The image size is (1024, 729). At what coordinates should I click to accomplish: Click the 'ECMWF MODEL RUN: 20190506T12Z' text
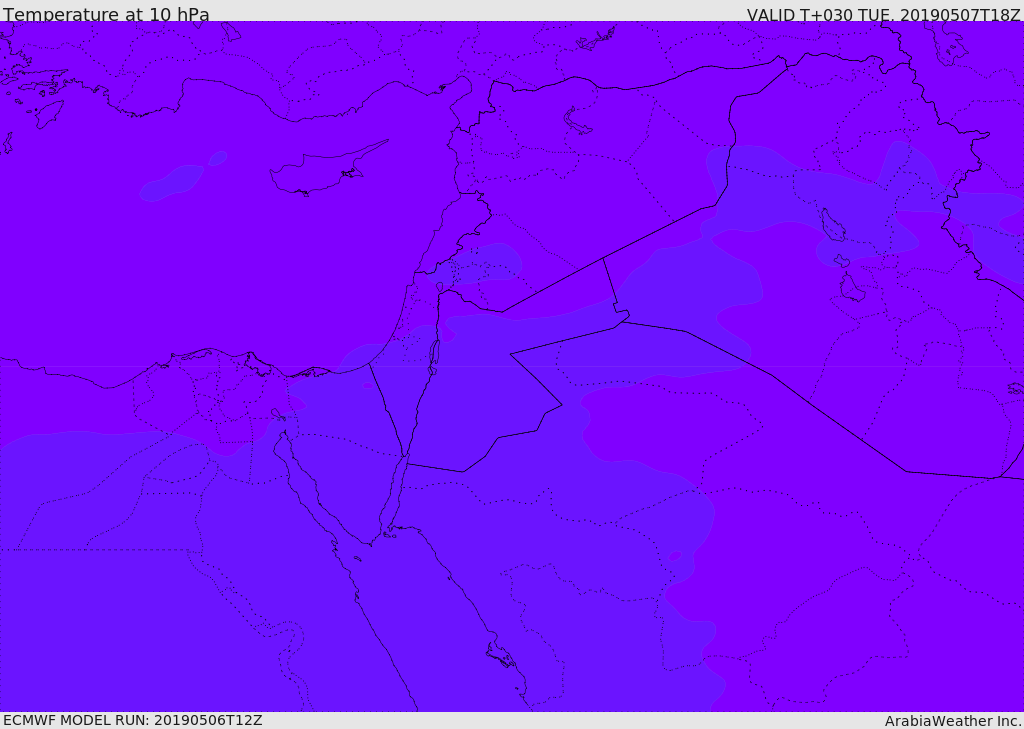coord(133,720)
